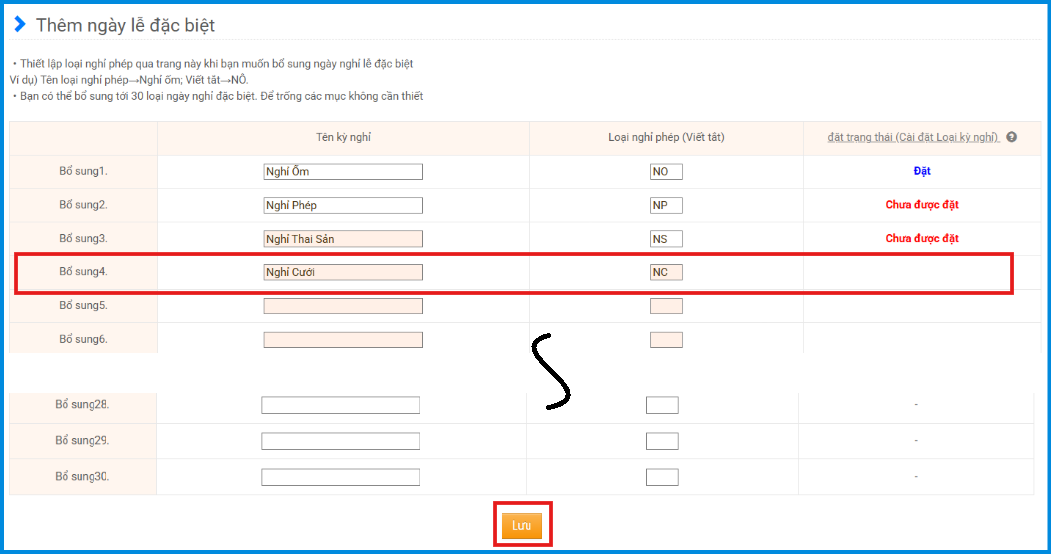
Task: Open the blue Đặt status link
Action: click(x=921, y=171)
